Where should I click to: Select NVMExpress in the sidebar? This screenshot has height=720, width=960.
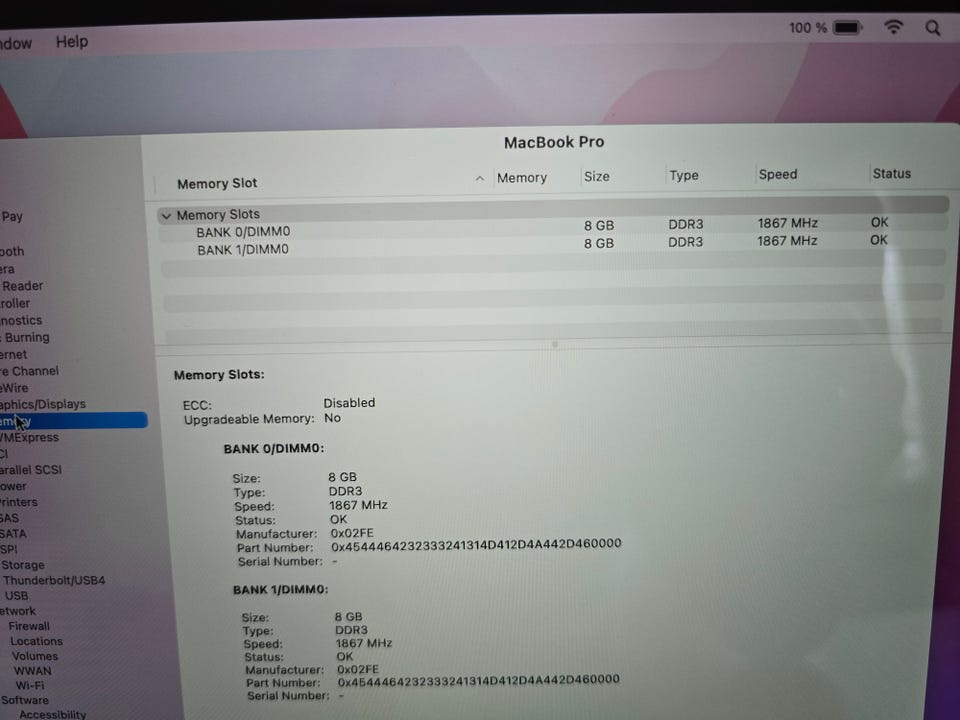[x=29, y=437]
